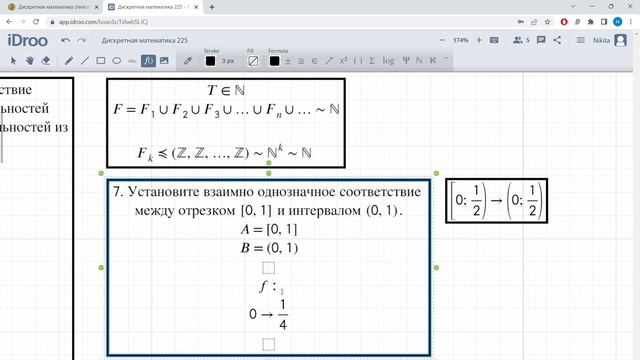Open the log functions formula group
Viewport: 640px width, 360px height.
388,61
